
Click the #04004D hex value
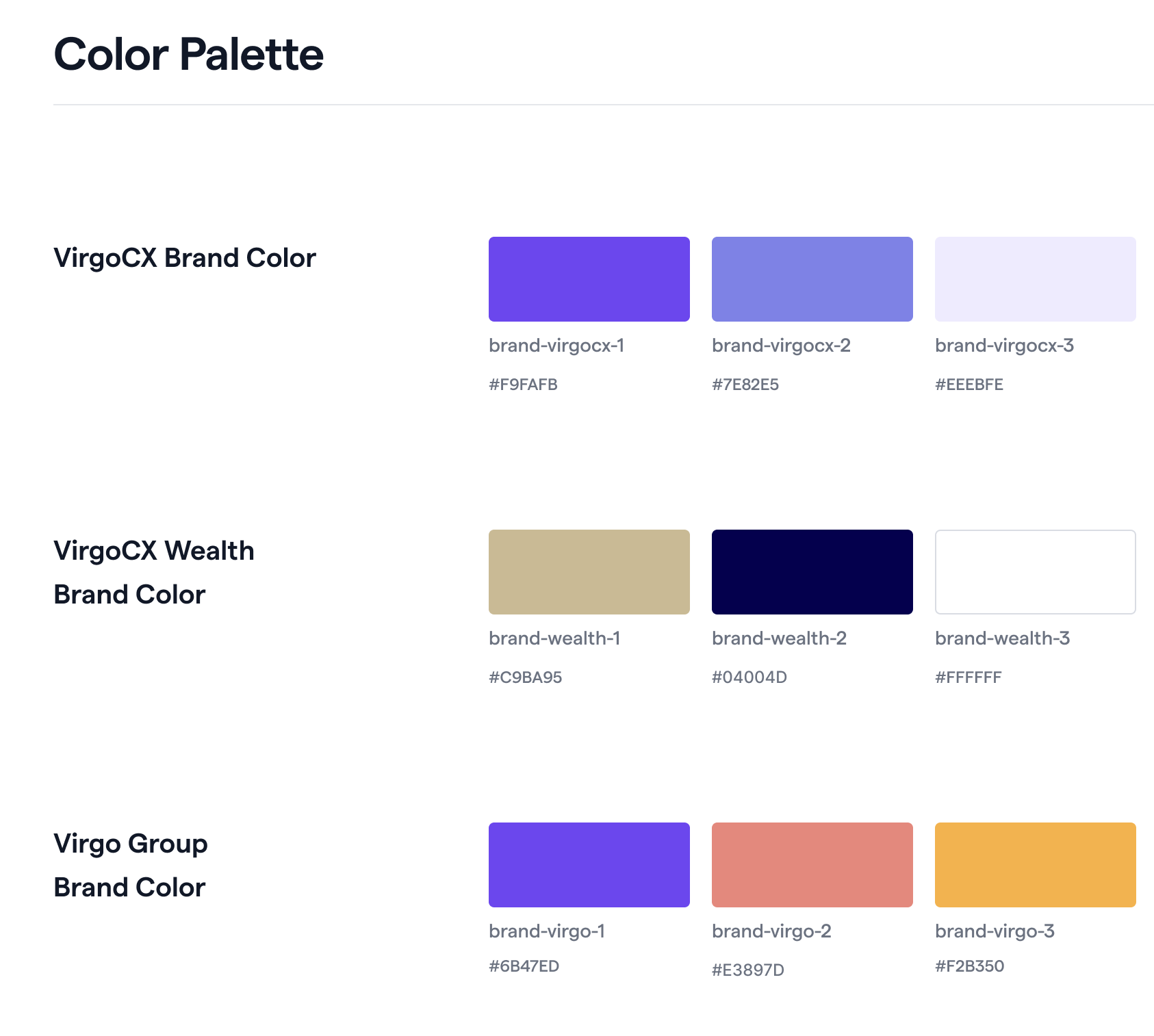[749, 677]
